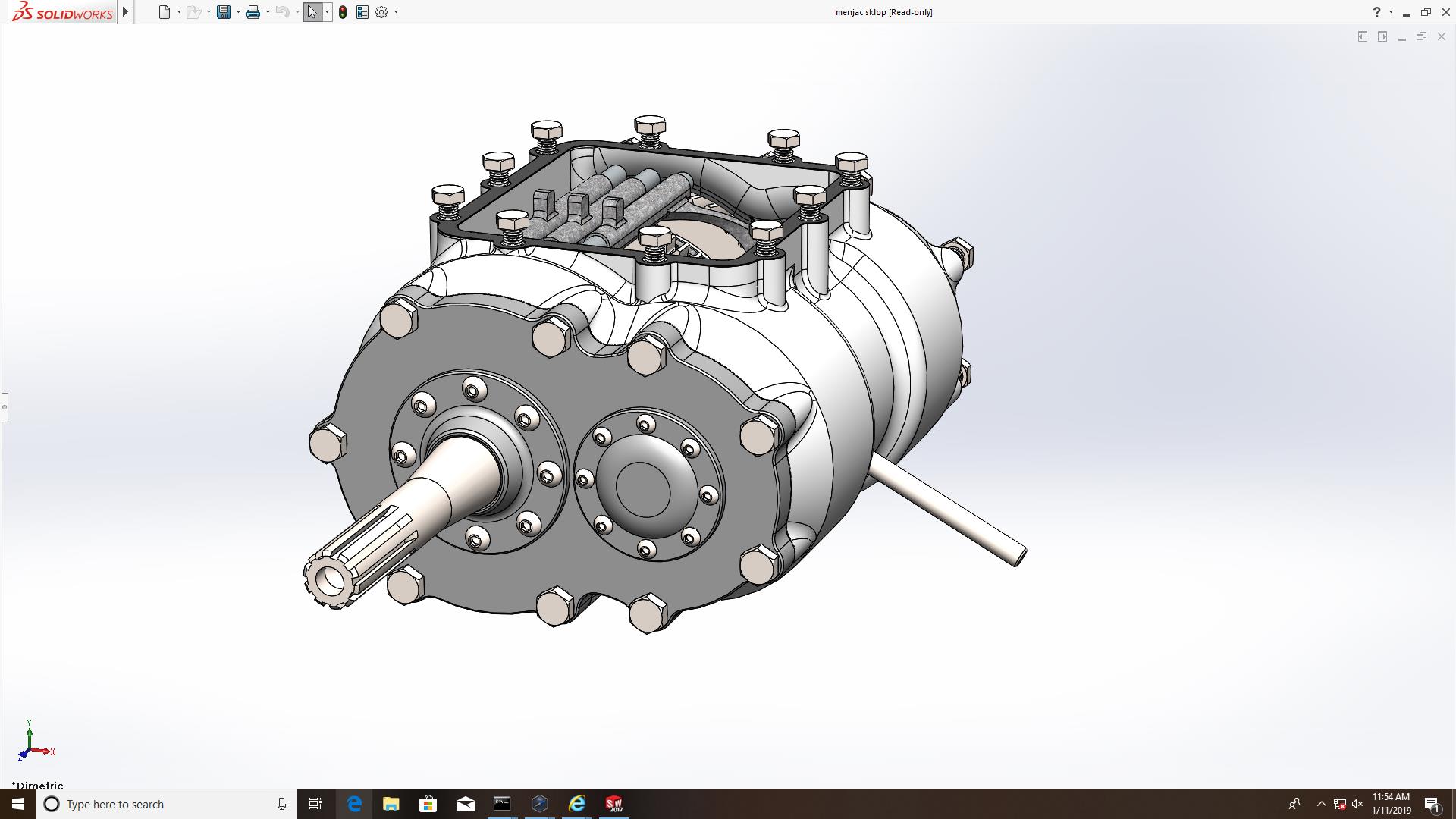Viewport: 1456px width, 819px height.
Task: Expand the SolidWorks menu flyout arrow
Action: pyautogui.click(x=126, y=12)
